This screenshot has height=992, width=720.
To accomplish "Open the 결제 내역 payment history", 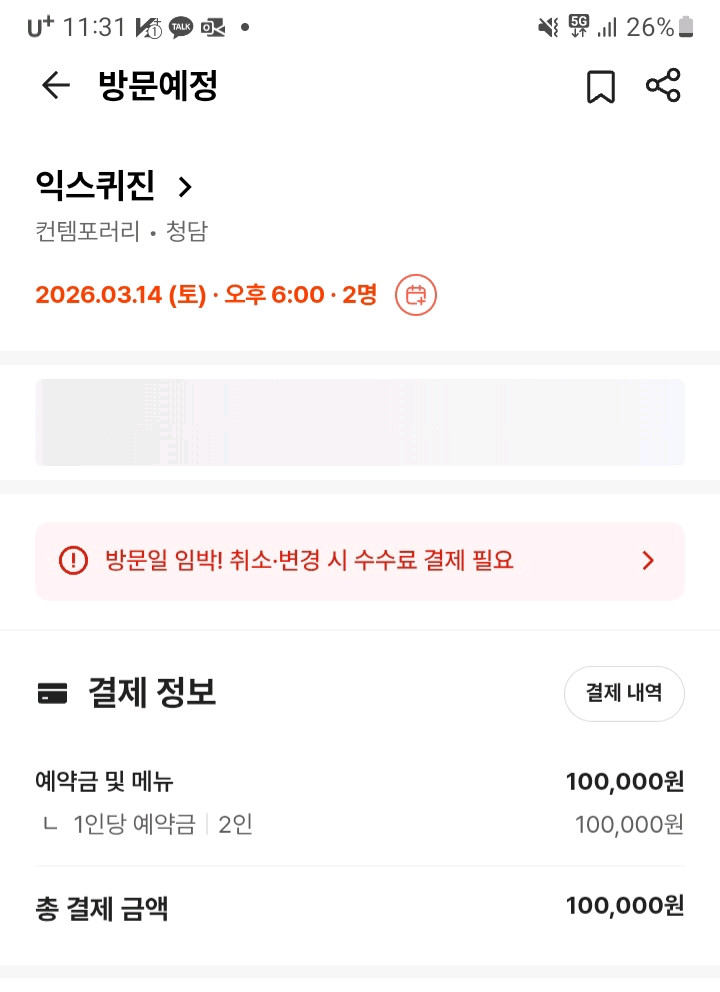I will (x=624, y=693).
